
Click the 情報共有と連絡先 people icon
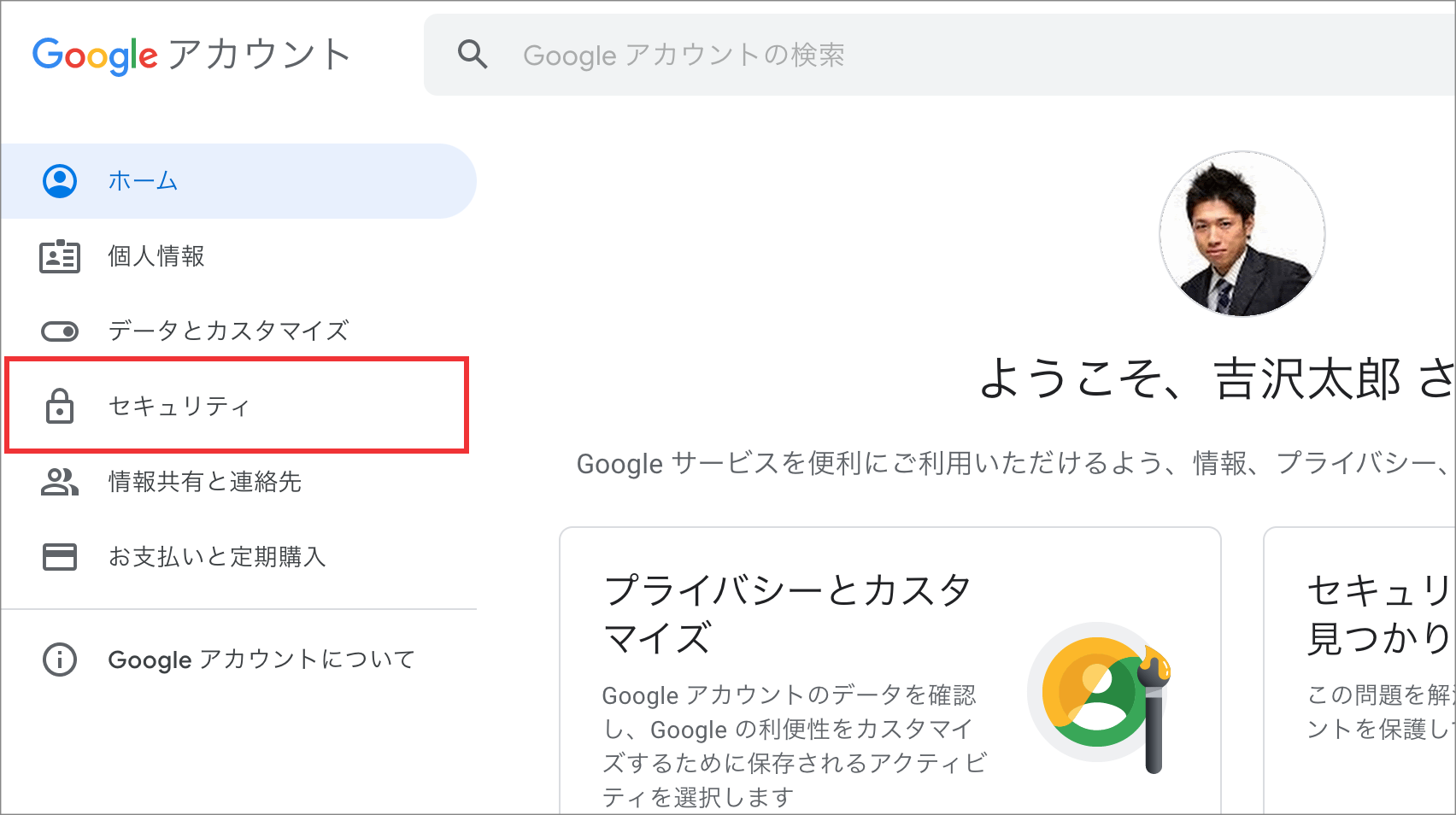click(60, 482)
